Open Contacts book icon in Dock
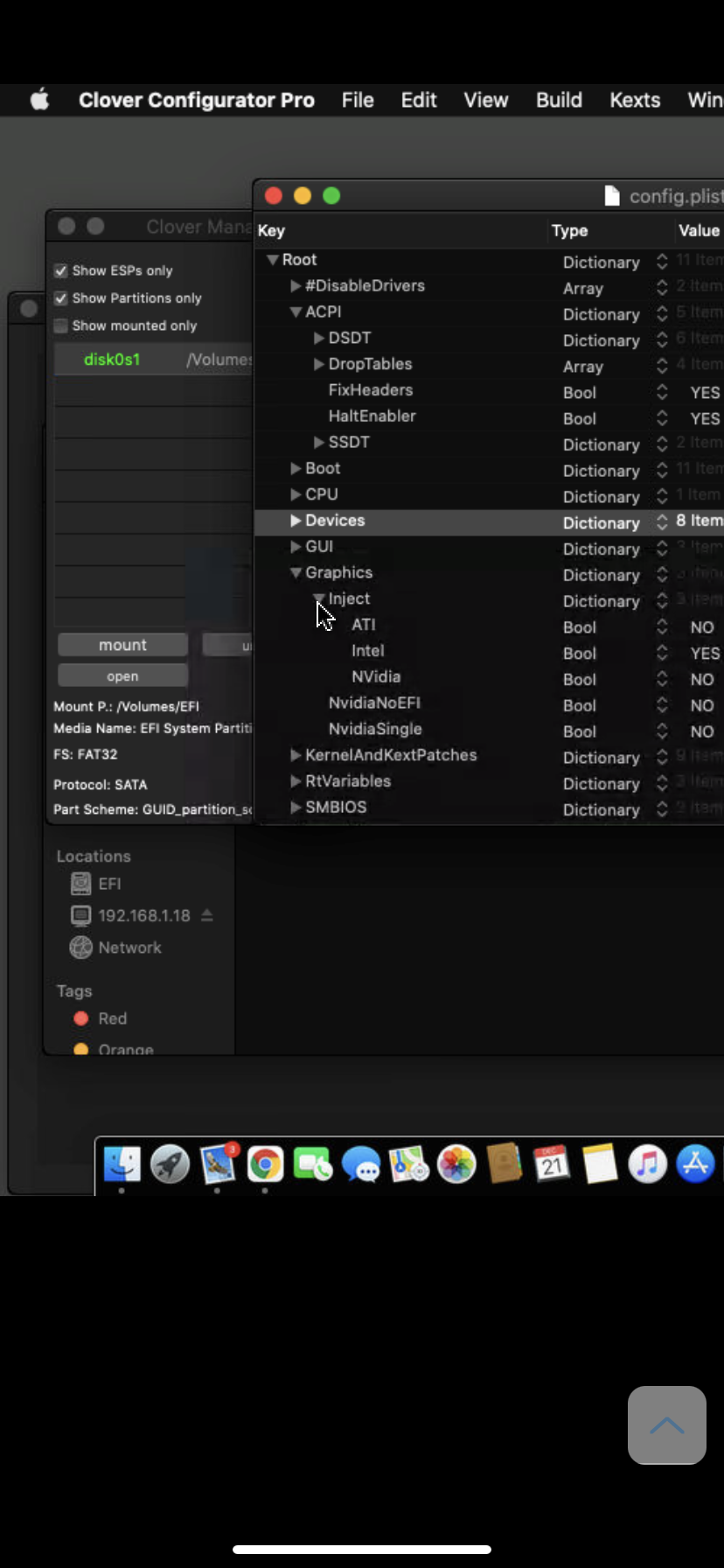The height and width of the screenshot is (1568, 724). coord(505,1164)
